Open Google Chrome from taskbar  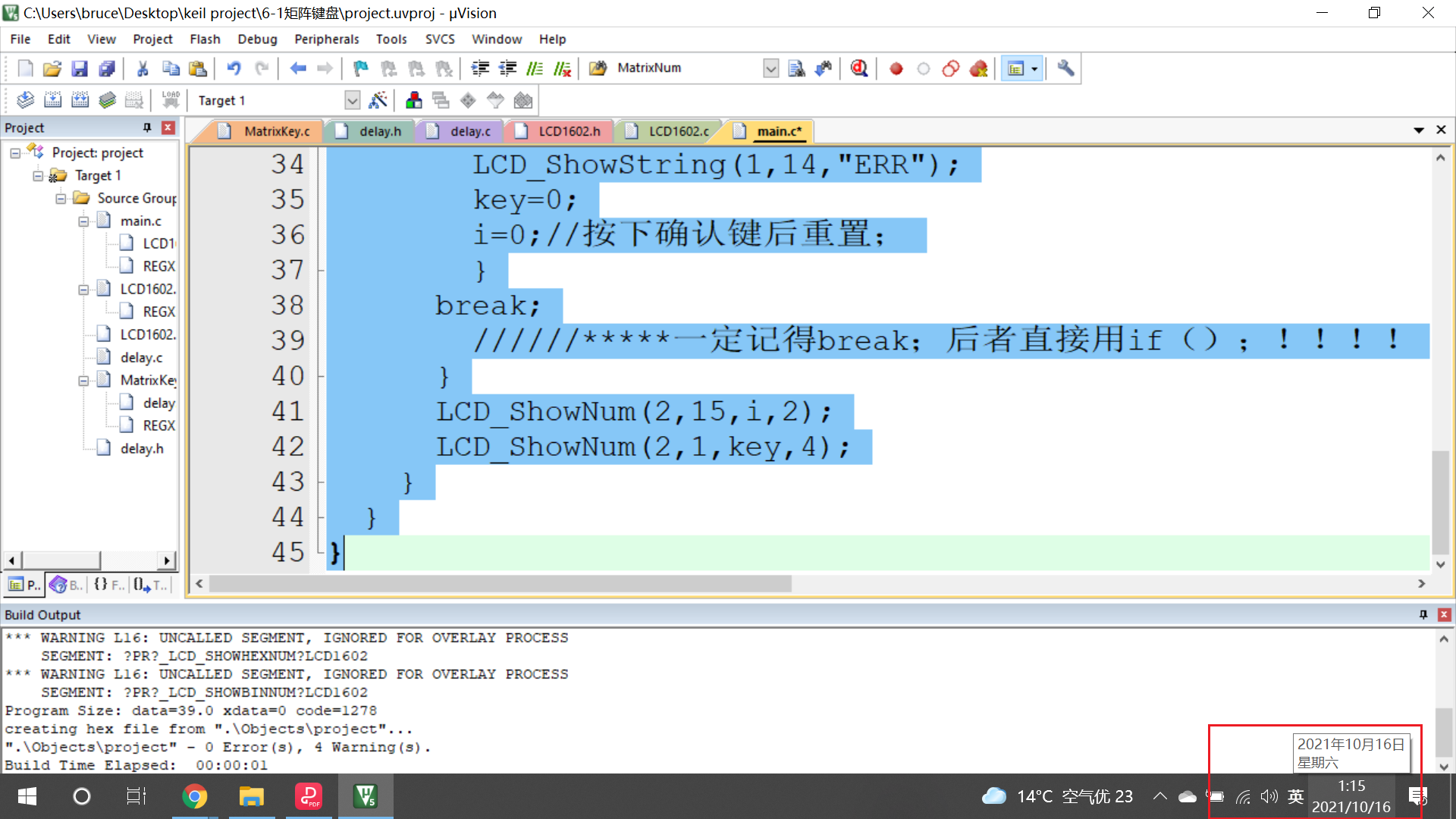(x=195, y=796)
